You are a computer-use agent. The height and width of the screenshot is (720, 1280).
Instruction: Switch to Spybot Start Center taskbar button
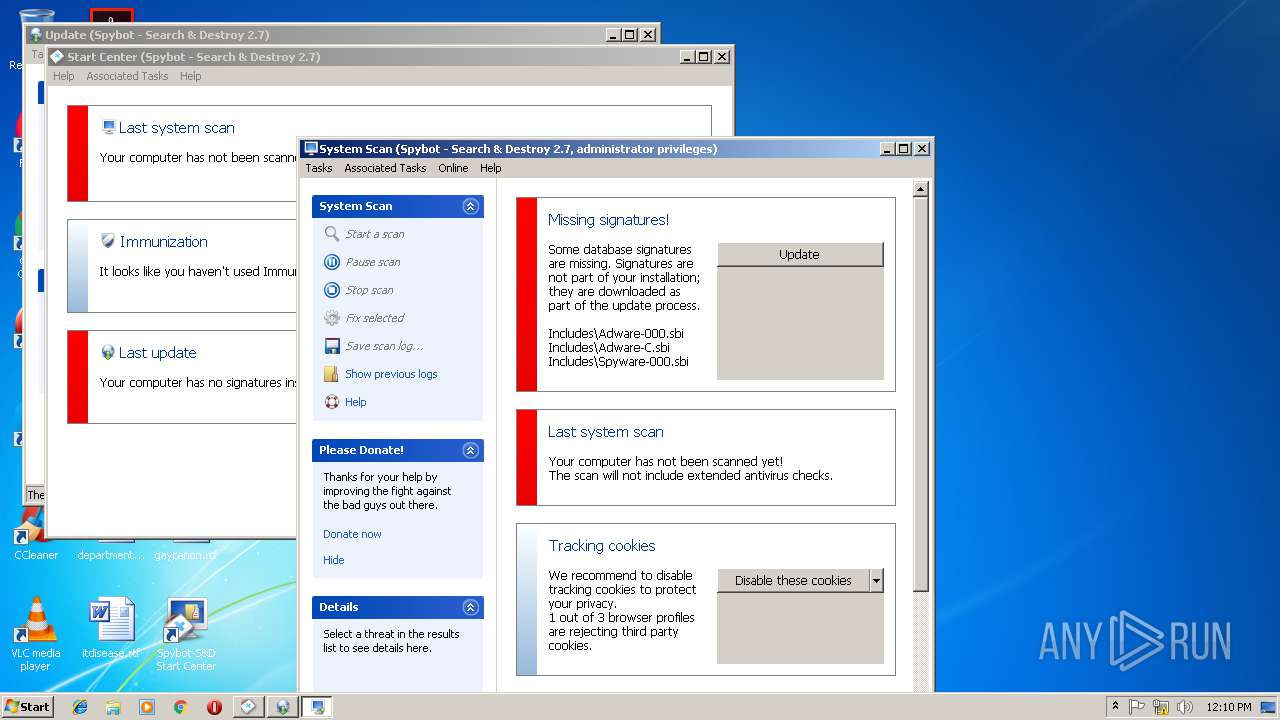point(248,707)
